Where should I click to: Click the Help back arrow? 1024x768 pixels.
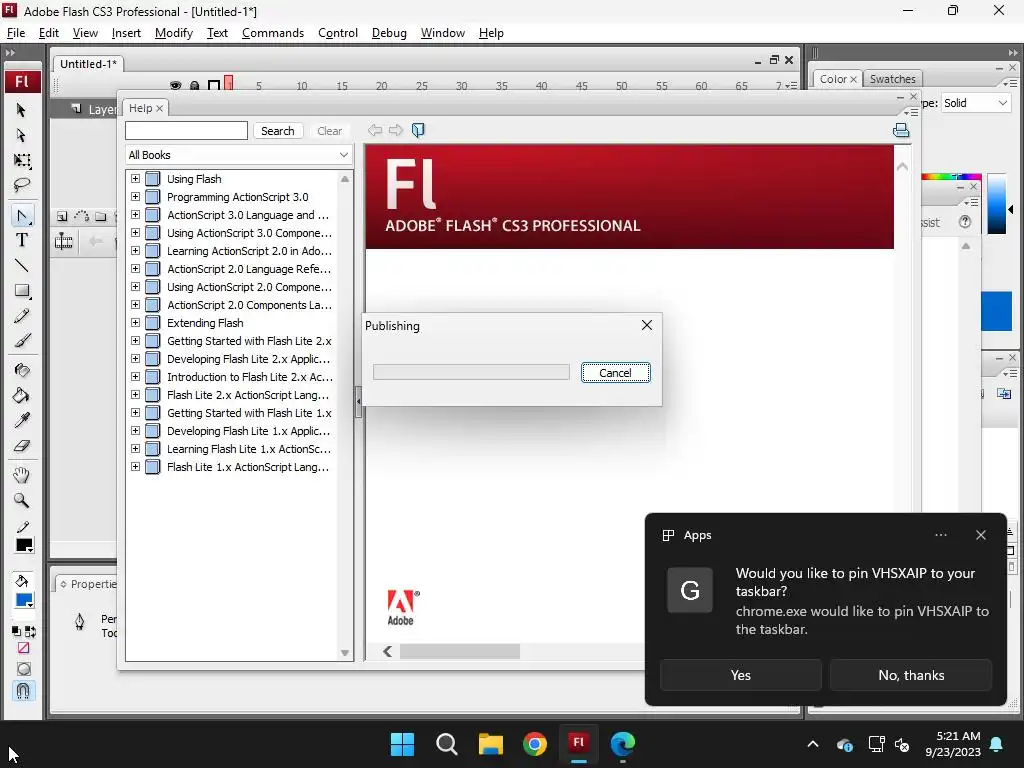375,131
